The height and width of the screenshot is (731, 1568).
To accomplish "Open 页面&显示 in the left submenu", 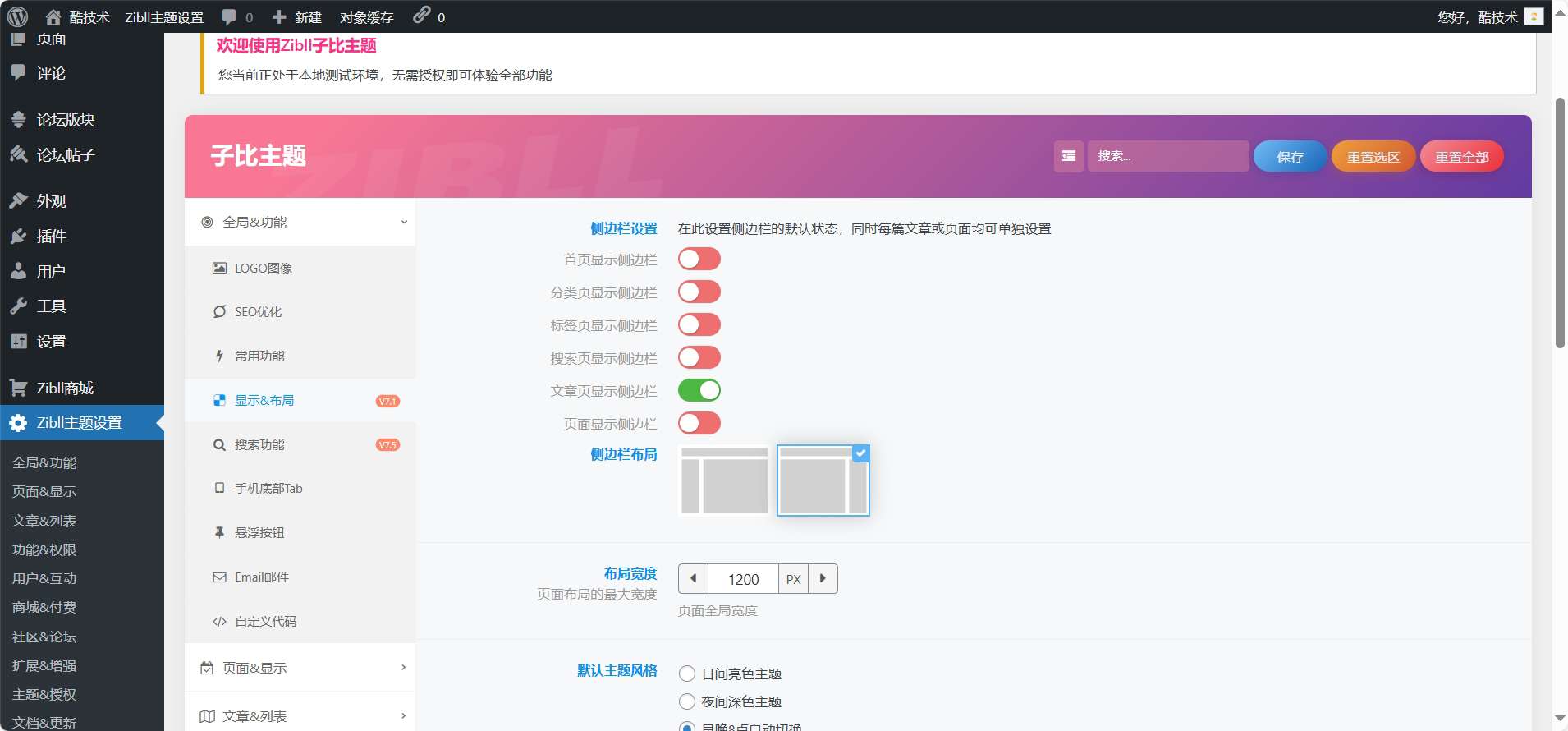I will point(44,492).
